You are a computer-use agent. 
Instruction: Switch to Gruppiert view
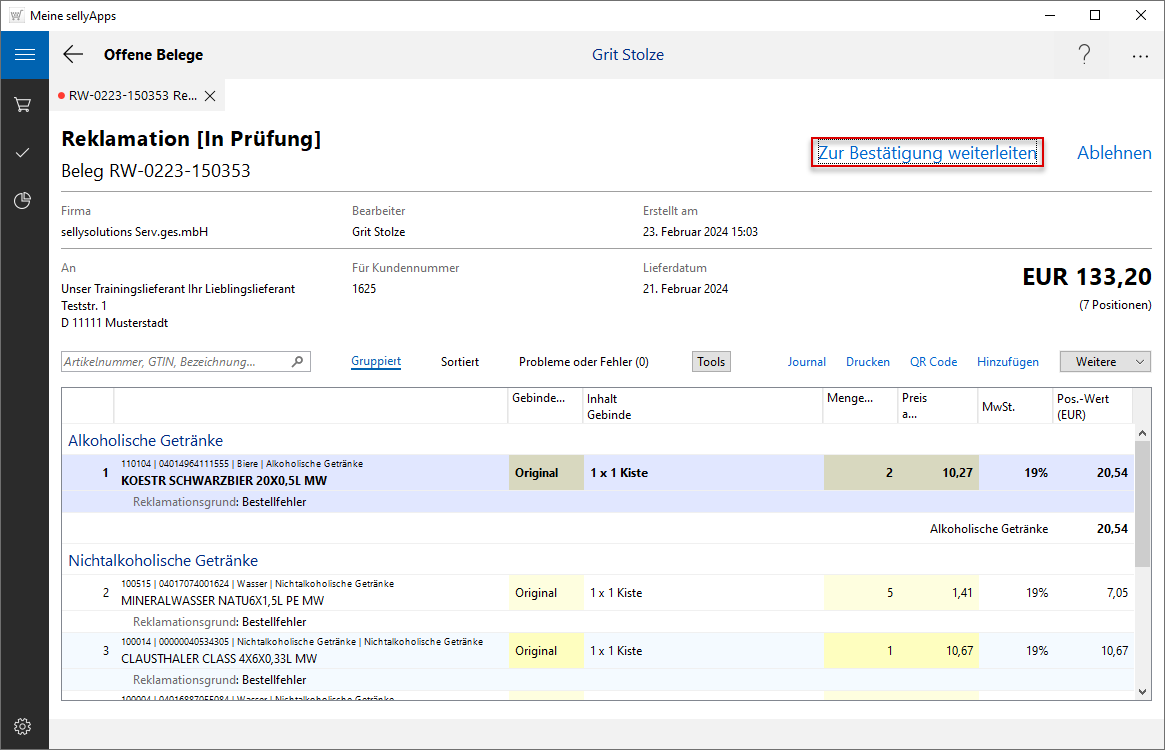pyautogui.click(x=376, y=362)
